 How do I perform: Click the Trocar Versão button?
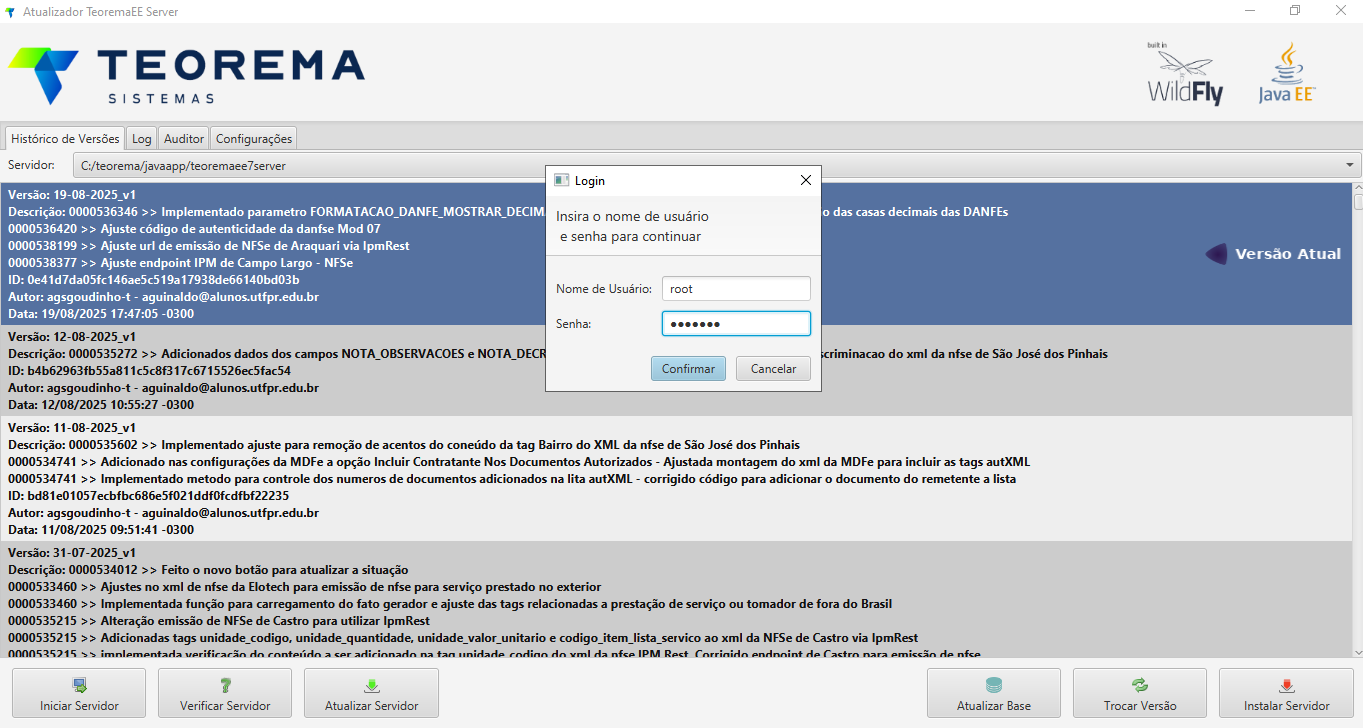coord(1140,693)
